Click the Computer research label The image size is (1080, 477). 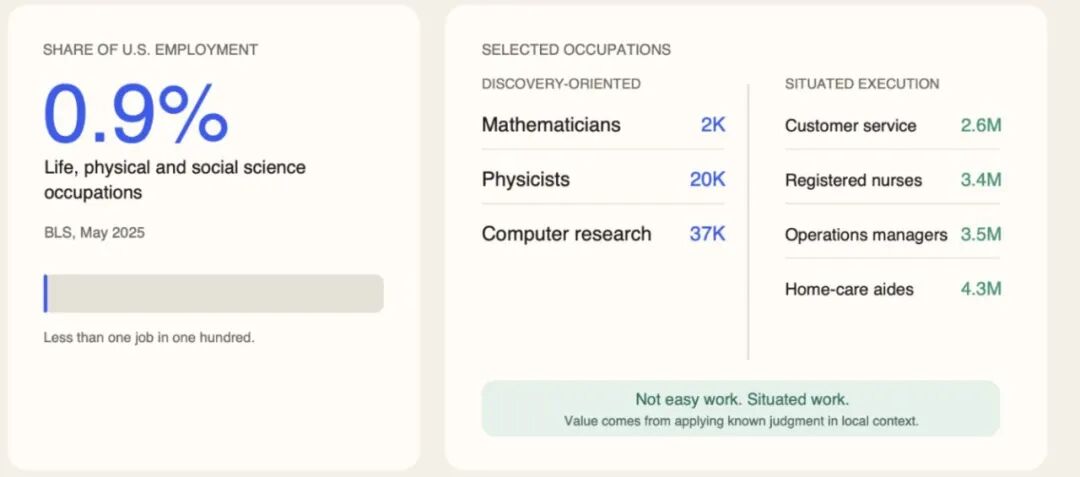[x=566, y=234]
